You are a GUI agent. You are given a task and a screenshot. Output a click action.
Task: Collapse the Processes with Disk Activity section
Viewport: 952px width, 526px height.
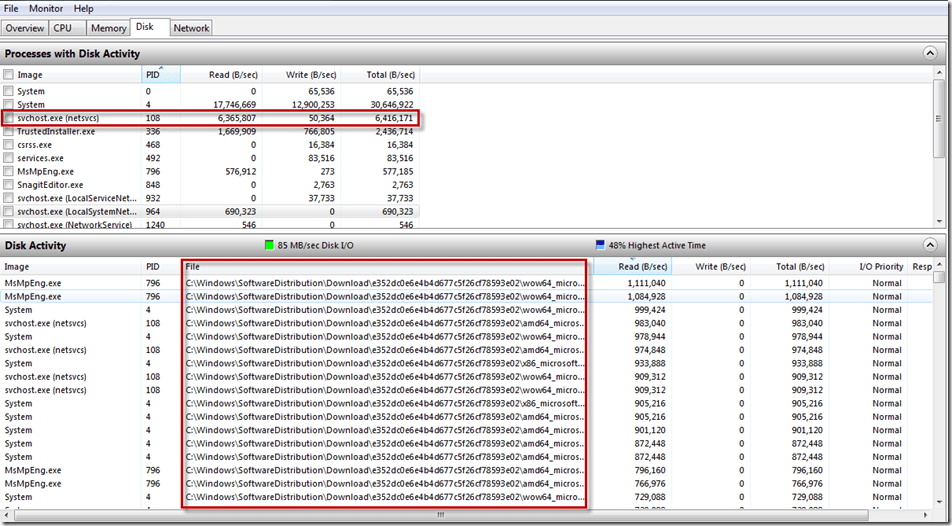click(932, 54)
